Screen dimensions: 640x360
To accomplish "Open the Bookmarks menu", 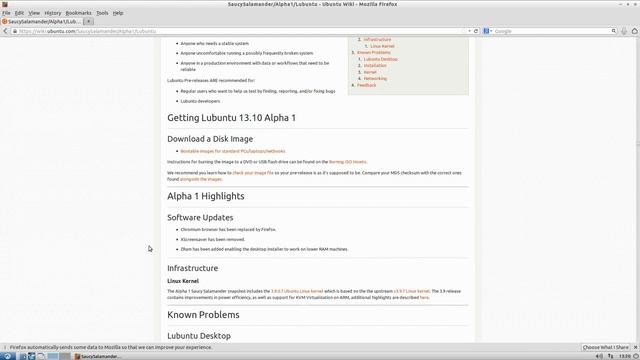I will click(78, 13).
